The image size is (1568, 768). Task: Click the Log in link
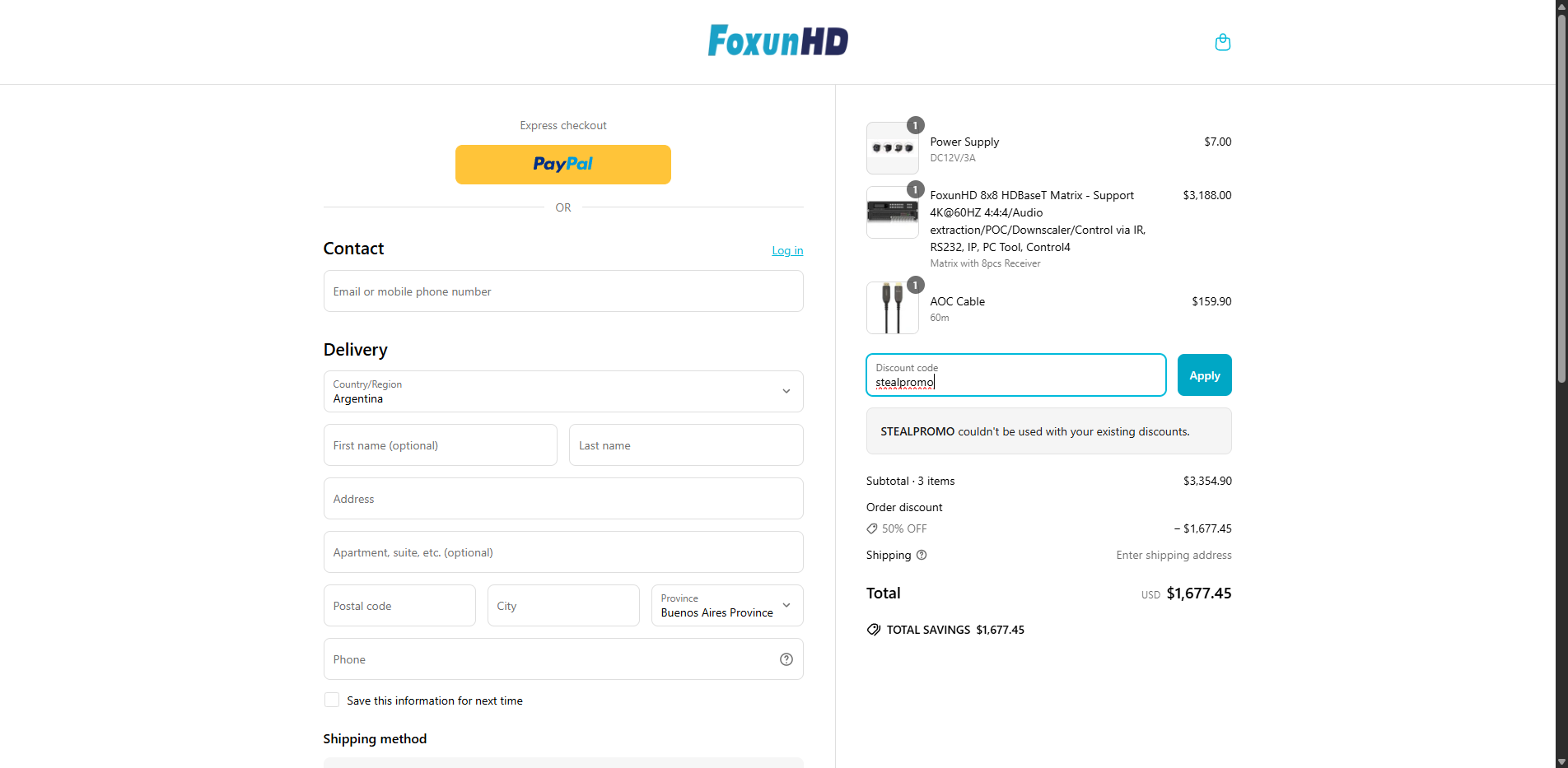point(787,250)
